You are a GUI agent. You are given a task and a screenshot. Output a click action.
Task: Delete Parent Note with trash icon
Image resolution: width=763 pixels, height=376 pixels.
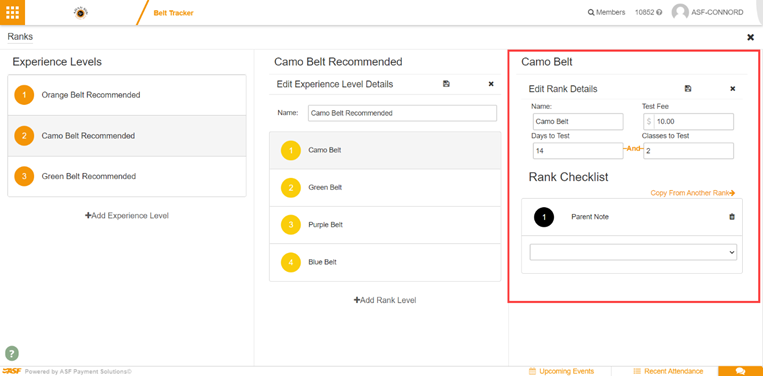point(732,217)
